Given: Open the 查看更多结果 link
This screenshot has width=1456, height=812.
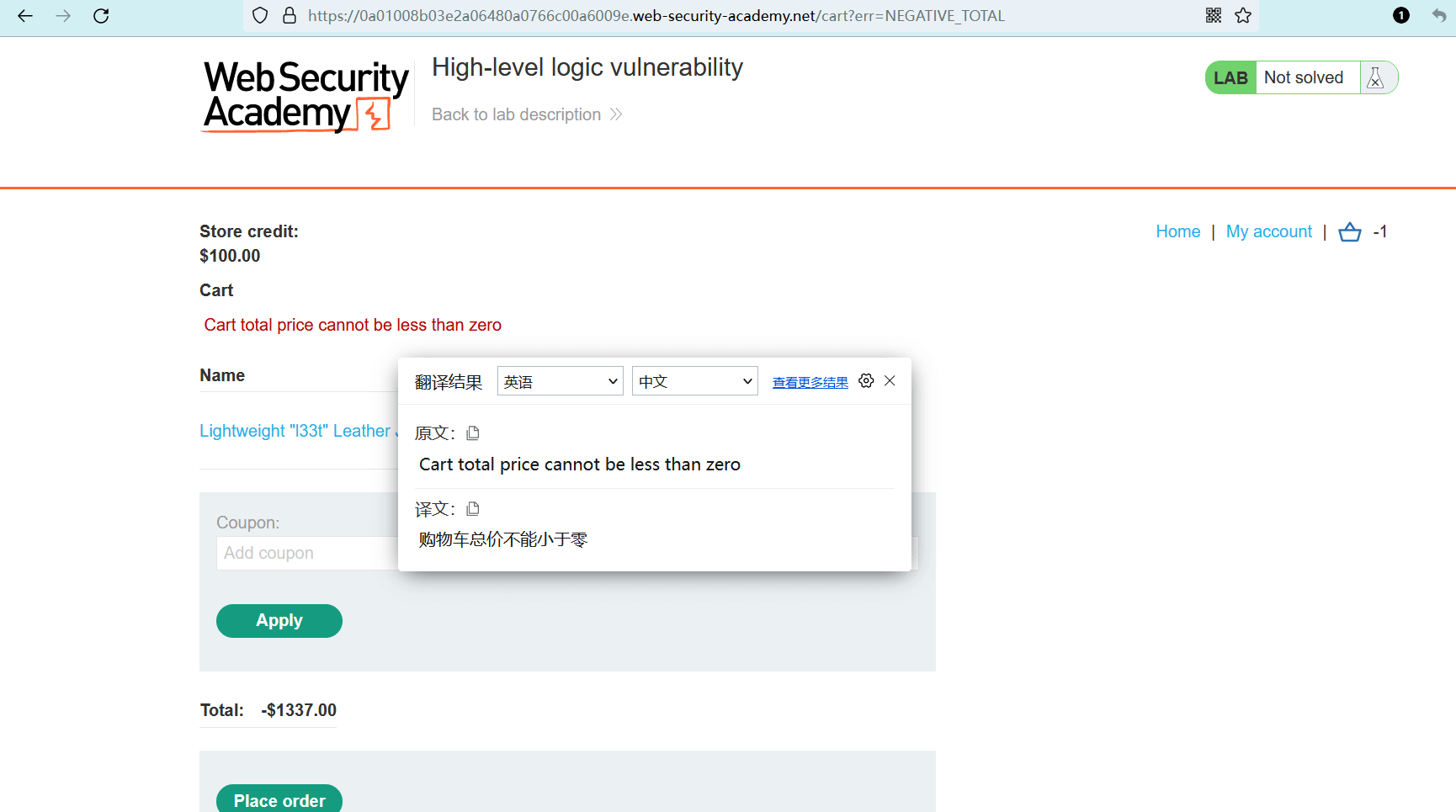Looking at the screenshot, I should (x=810, y=382).
